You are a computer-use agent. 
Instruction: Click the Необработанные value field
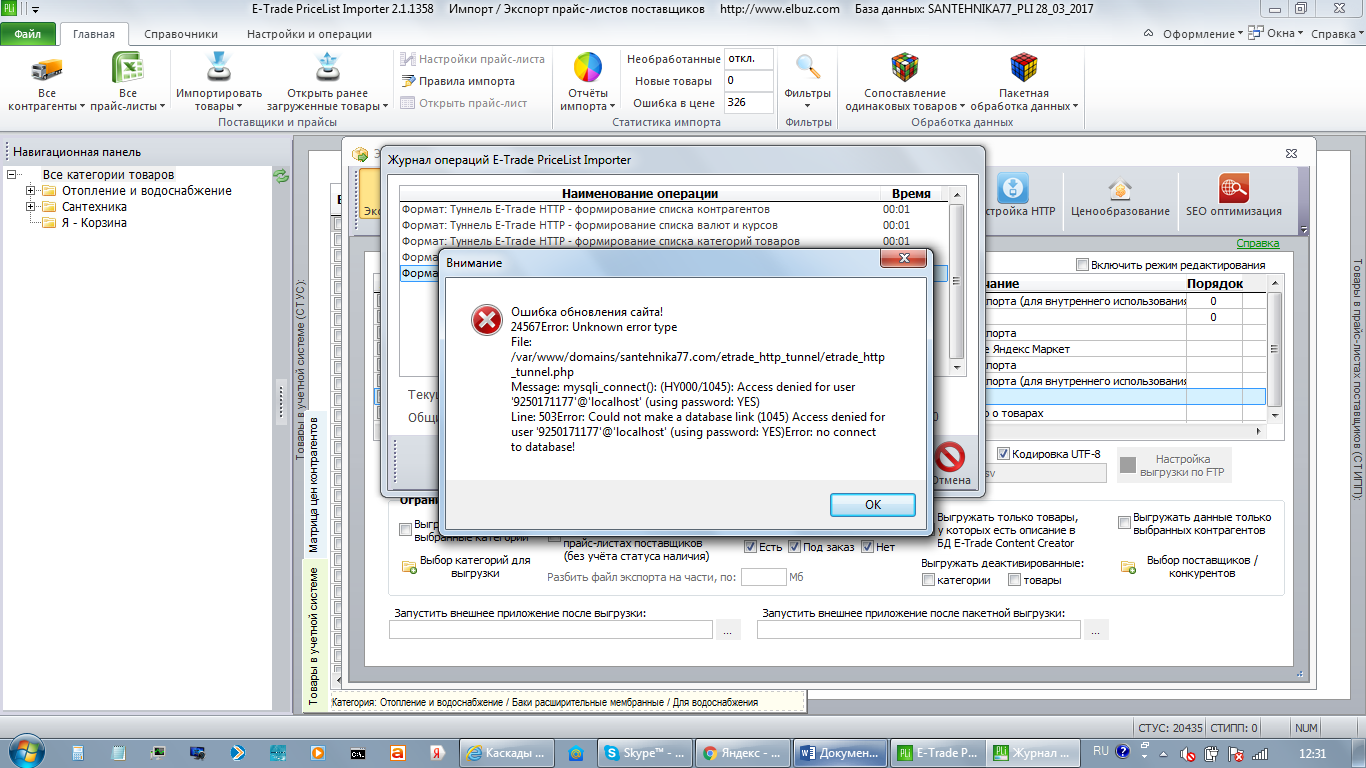(749, 59)
